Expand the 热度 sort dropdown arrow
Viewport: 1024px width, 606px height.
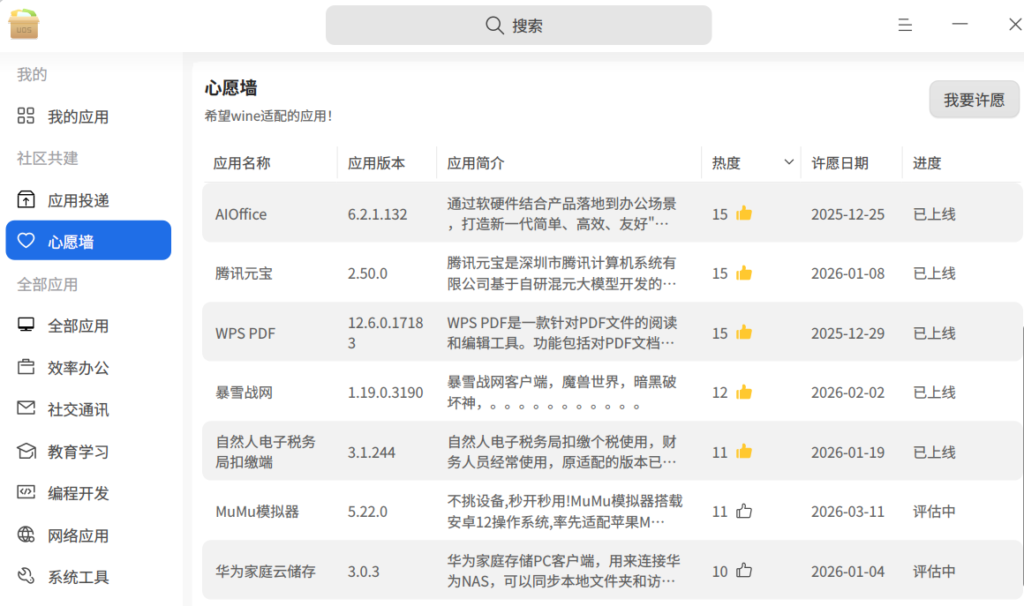coord(789,162)
